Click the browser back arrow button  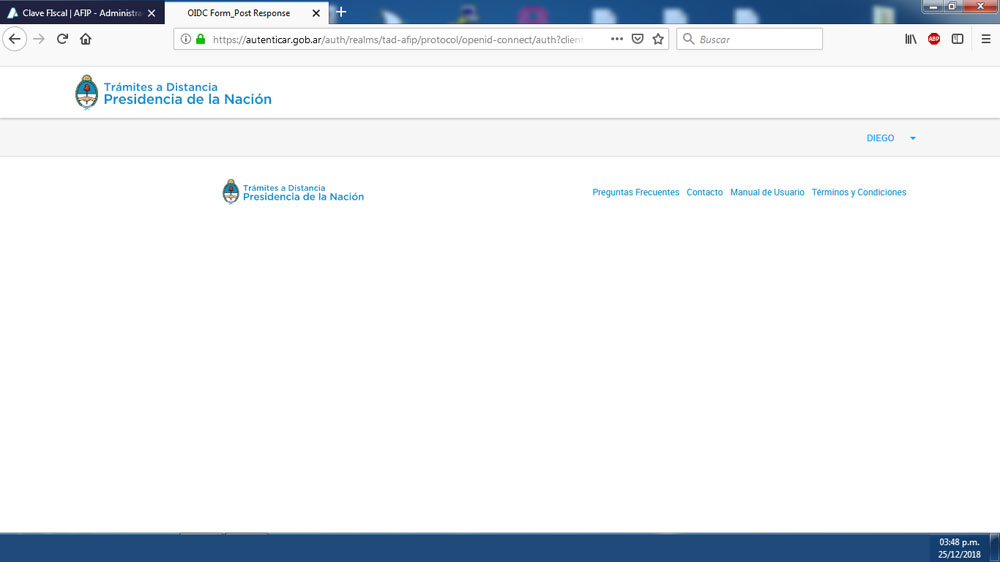[x=14, y=39]
